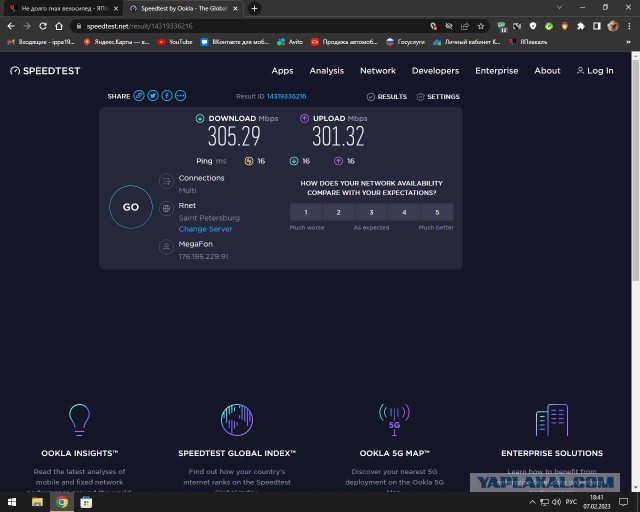The image size is (640, 512).
Task: Click the server globe icon beside Rnet
Action: coord(166,209)
